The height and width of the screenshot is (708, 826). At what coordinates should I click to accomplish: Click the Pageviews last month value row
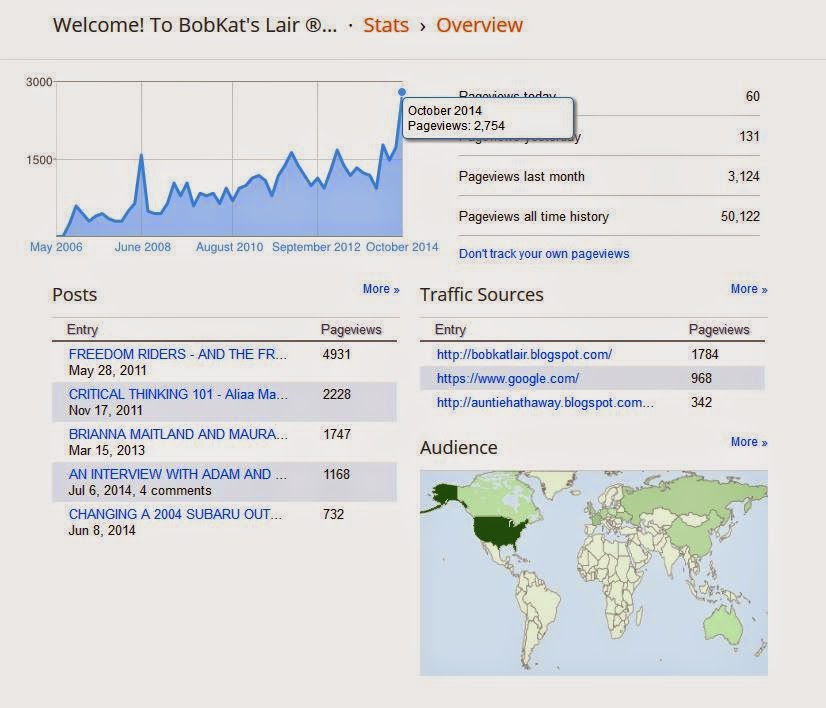point(609,176)
